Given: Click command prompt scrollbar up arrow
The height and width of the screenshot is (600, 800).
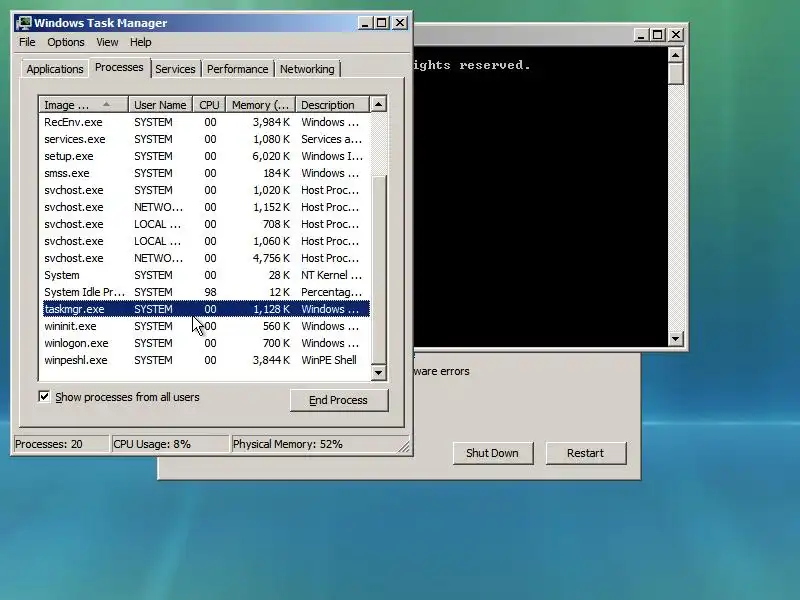Looking at the screenshot, I should (676, 55).
